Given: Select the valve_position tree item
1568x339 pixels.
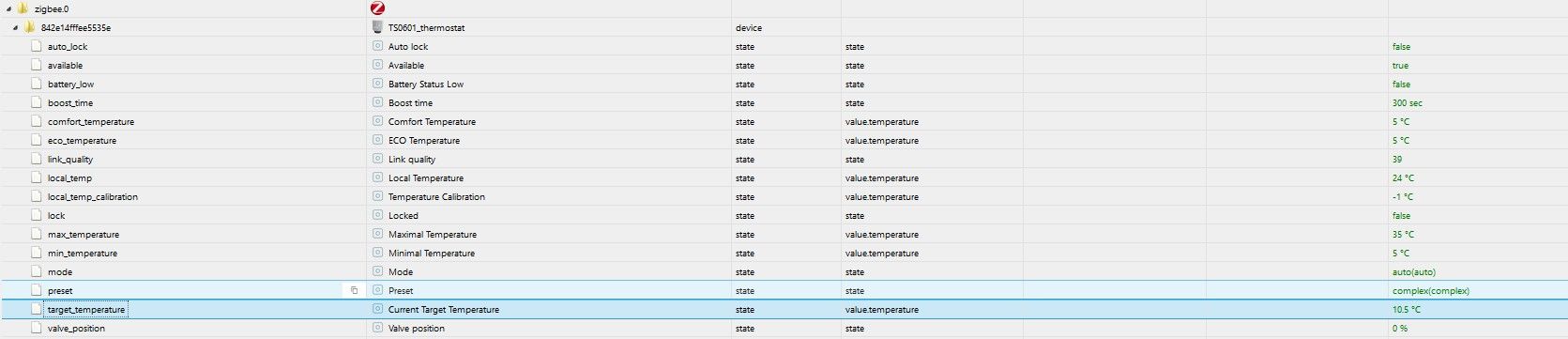Looking at the screenshot, I should [76, 329].
